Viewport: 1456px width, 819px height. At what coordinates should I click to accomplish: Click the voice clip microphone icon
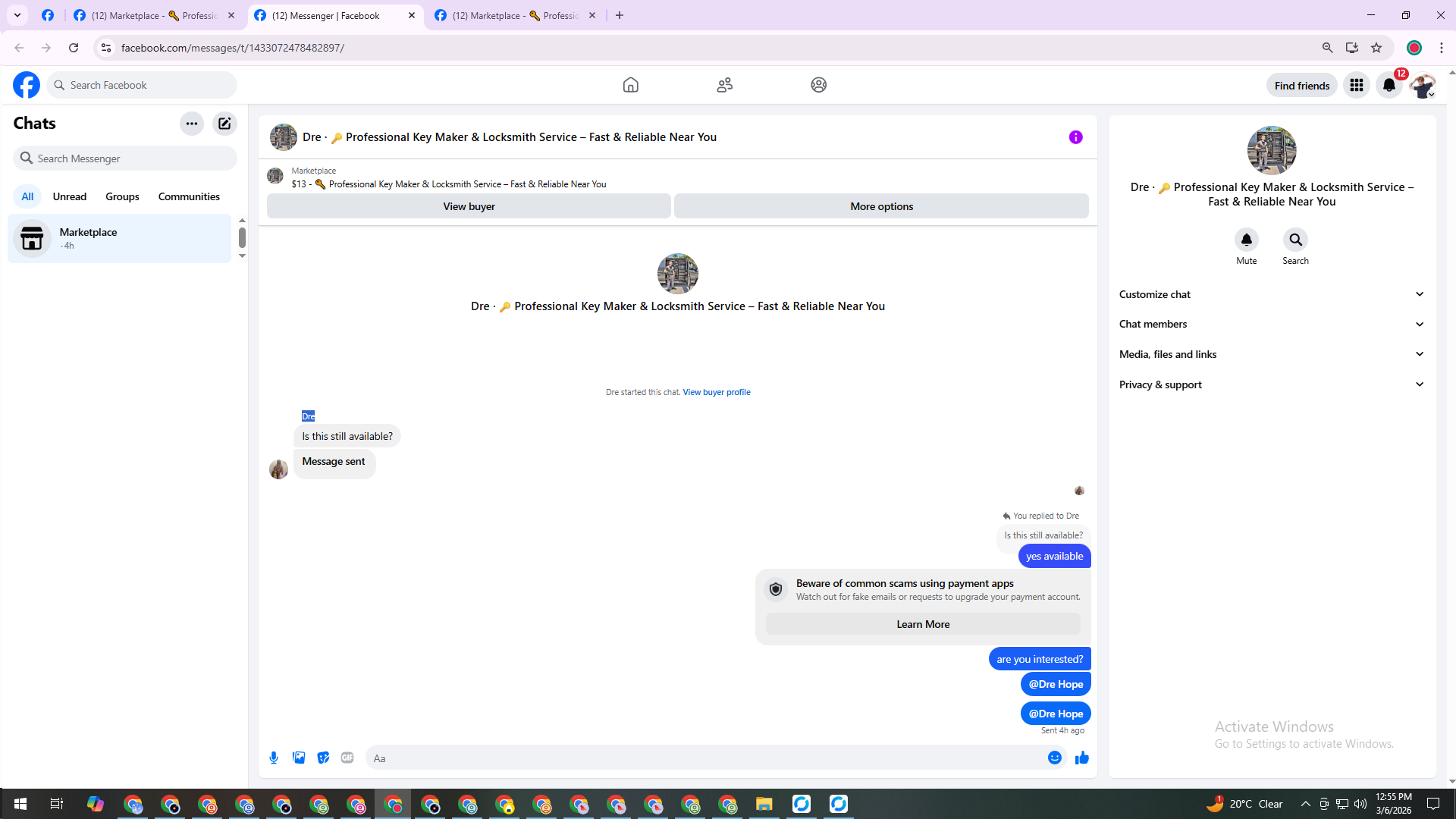coord(274,758)
